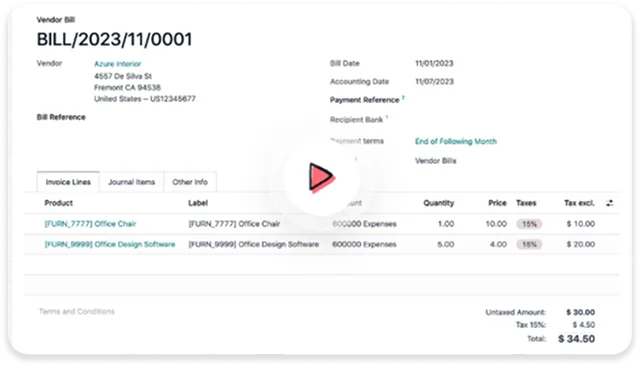Viewport: 640px width, 366px height.
Task: Click price 10.00 on the Office Chair row
Action: (x=496, y=224)
